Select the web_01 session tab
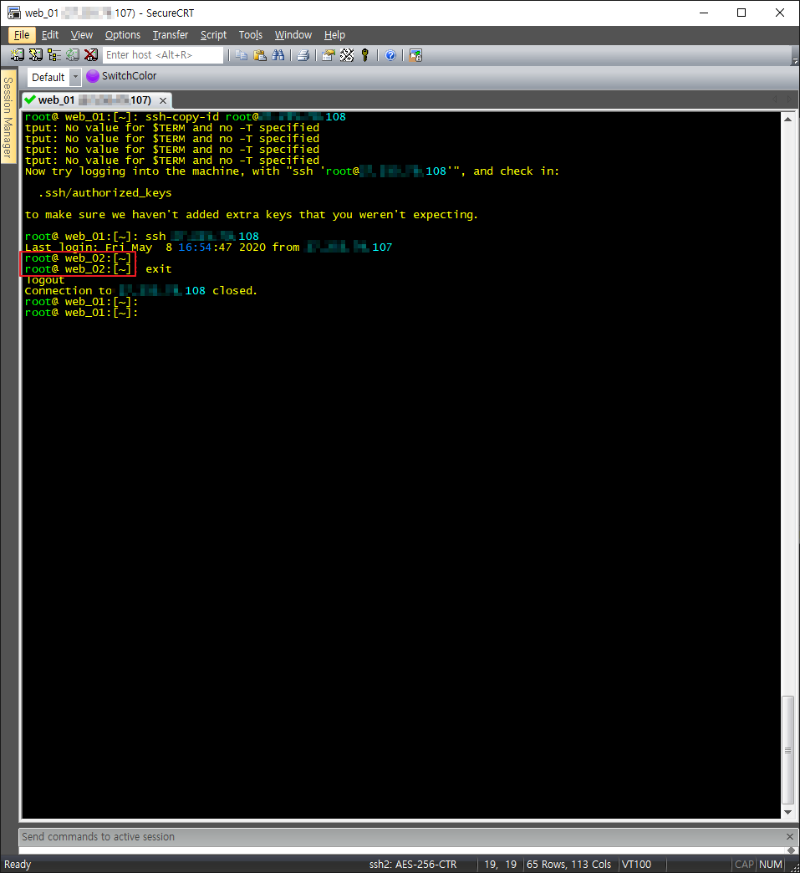The image size is (800, 873). (88, 100)
